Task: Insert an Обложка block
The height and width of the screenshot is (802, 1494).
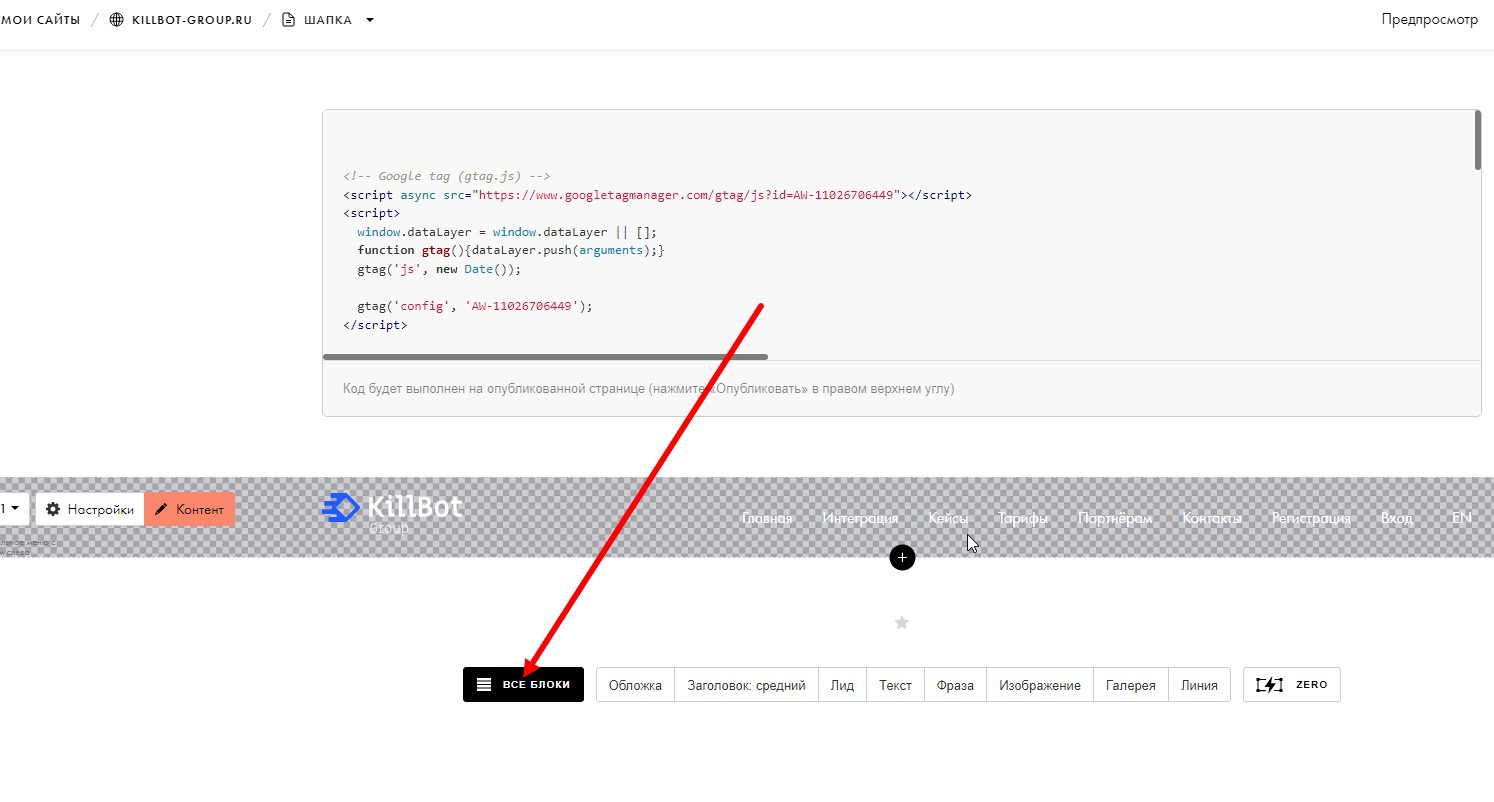Action: coord(636,685)
